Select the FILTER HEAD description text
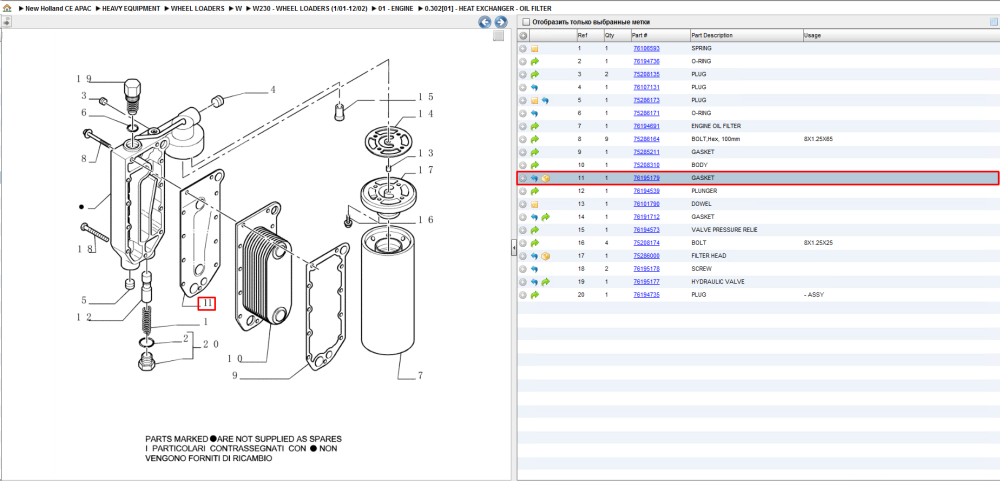1000x481 pixels. coord(708,256)
